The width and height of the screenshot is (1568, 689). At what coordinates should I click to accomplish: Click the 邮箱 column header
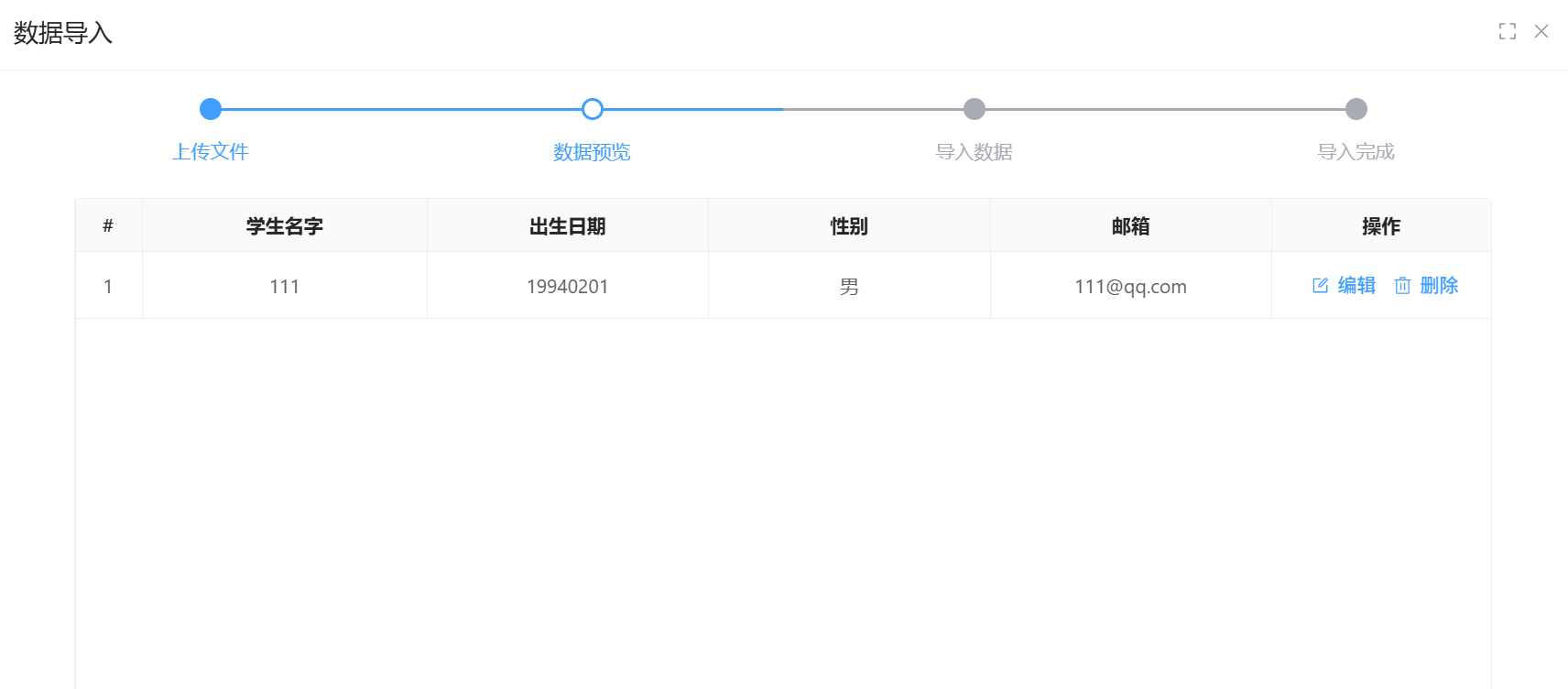1130,226
